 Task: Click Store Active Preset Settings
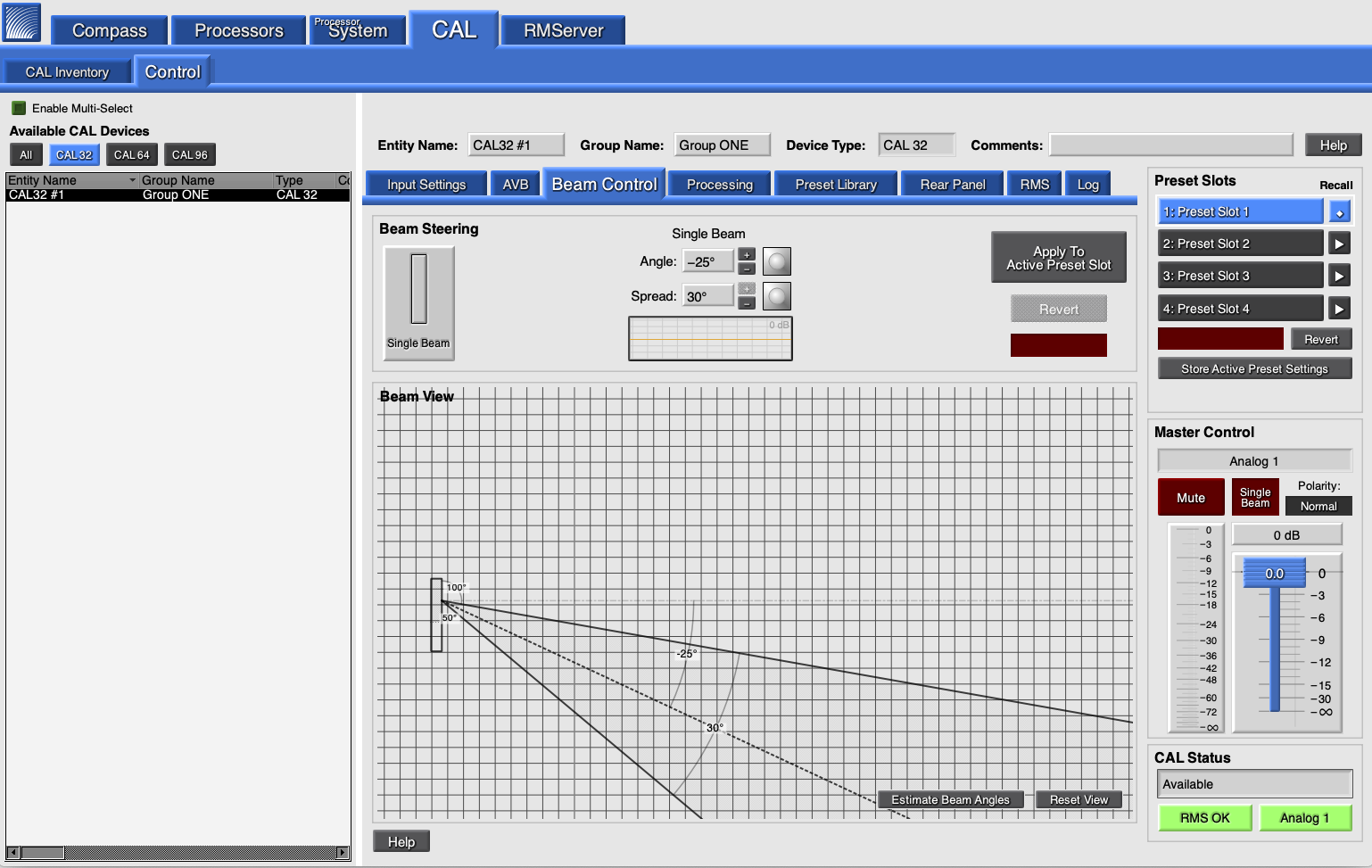(1254, 368)
